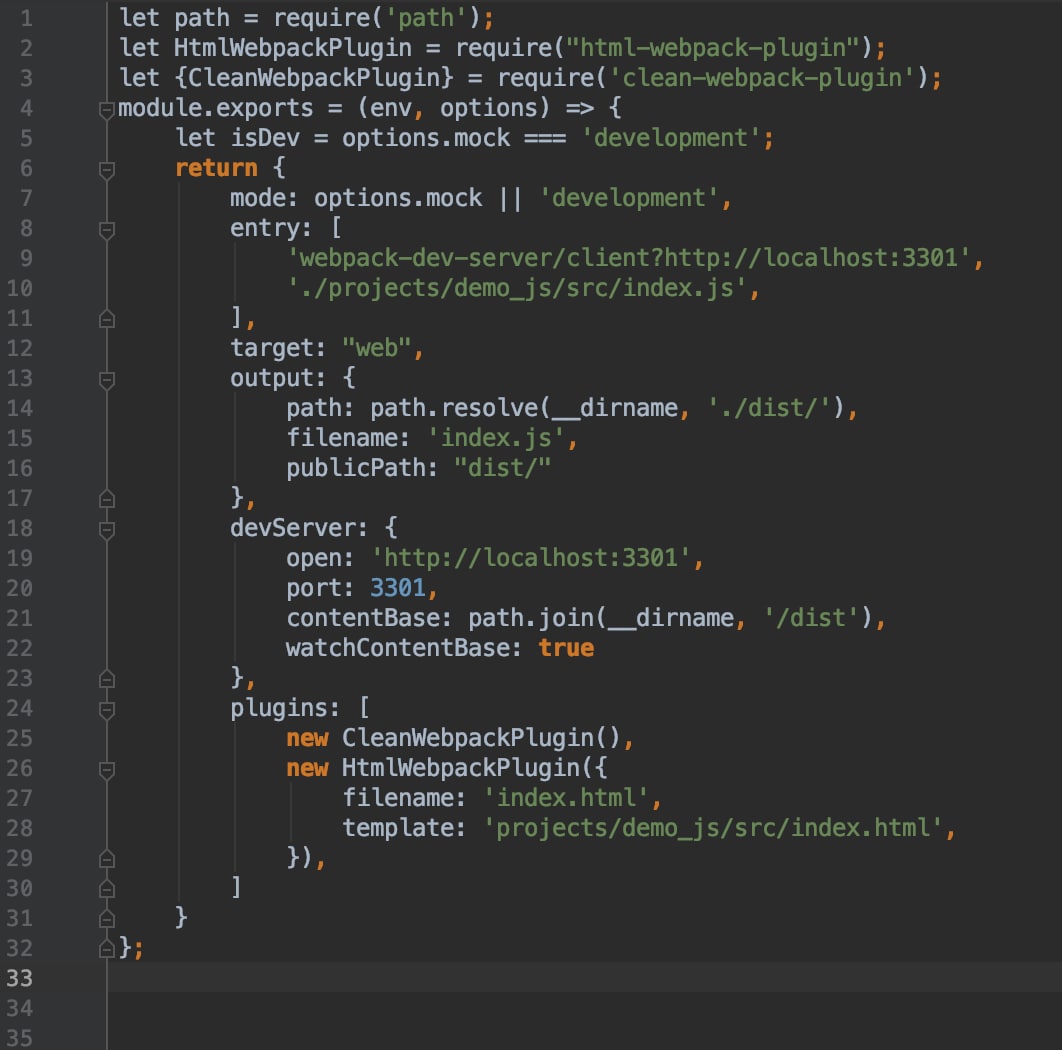The width and height of the screenshot is (1062, 1050).
Task: Collapse the plugins array fold marker on line 24
Action: click(106, 710)
